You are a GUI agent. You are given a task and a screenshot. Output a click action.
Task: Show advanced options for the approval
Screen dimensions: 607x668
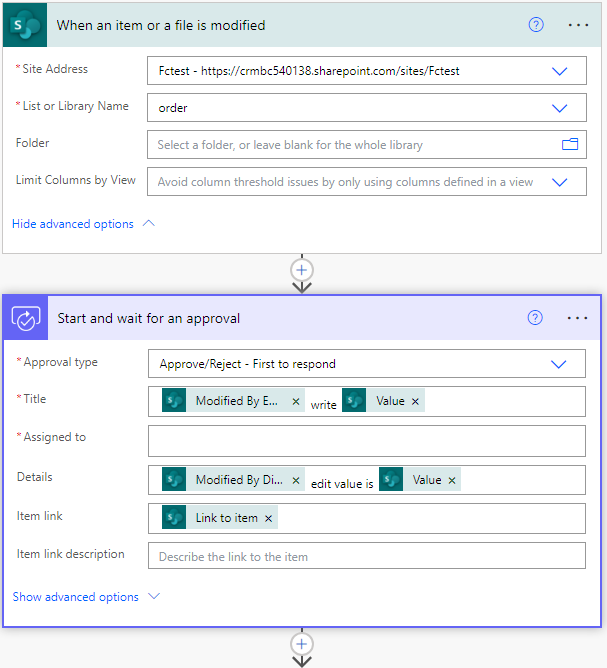tap(86, 597)
